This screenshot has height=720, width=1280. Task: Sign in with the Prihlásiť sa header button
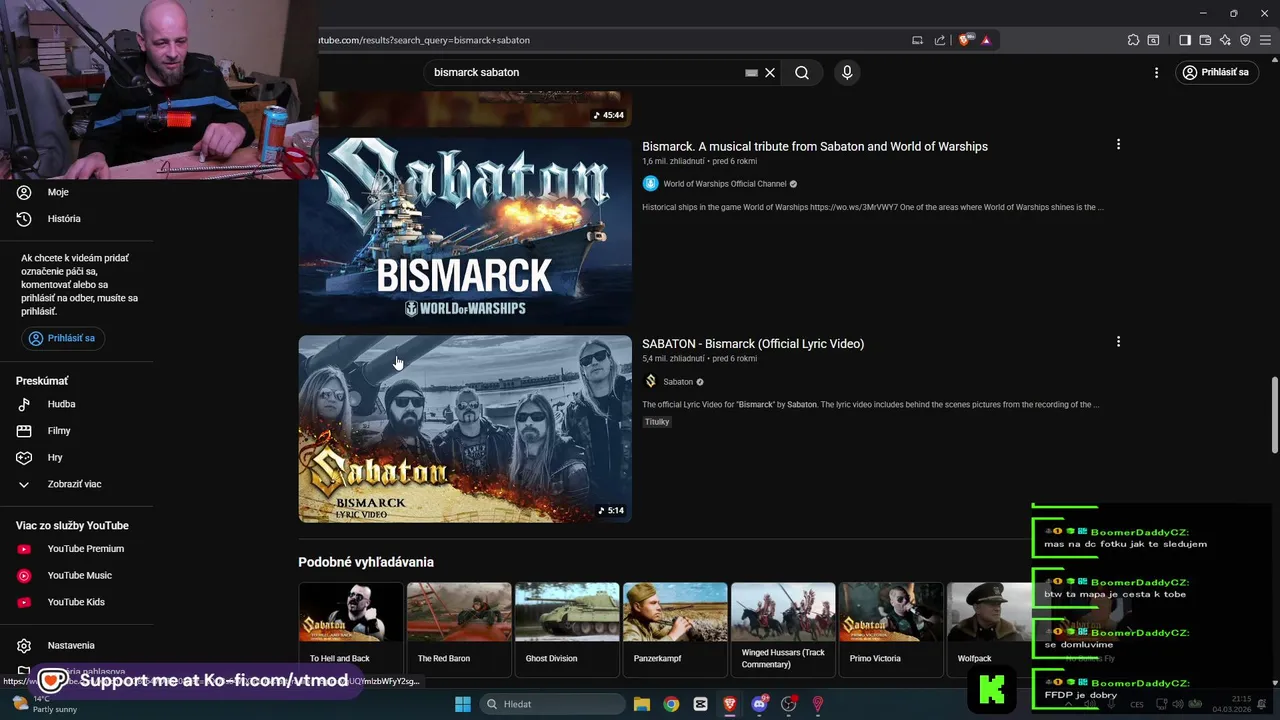[1216, 72]
